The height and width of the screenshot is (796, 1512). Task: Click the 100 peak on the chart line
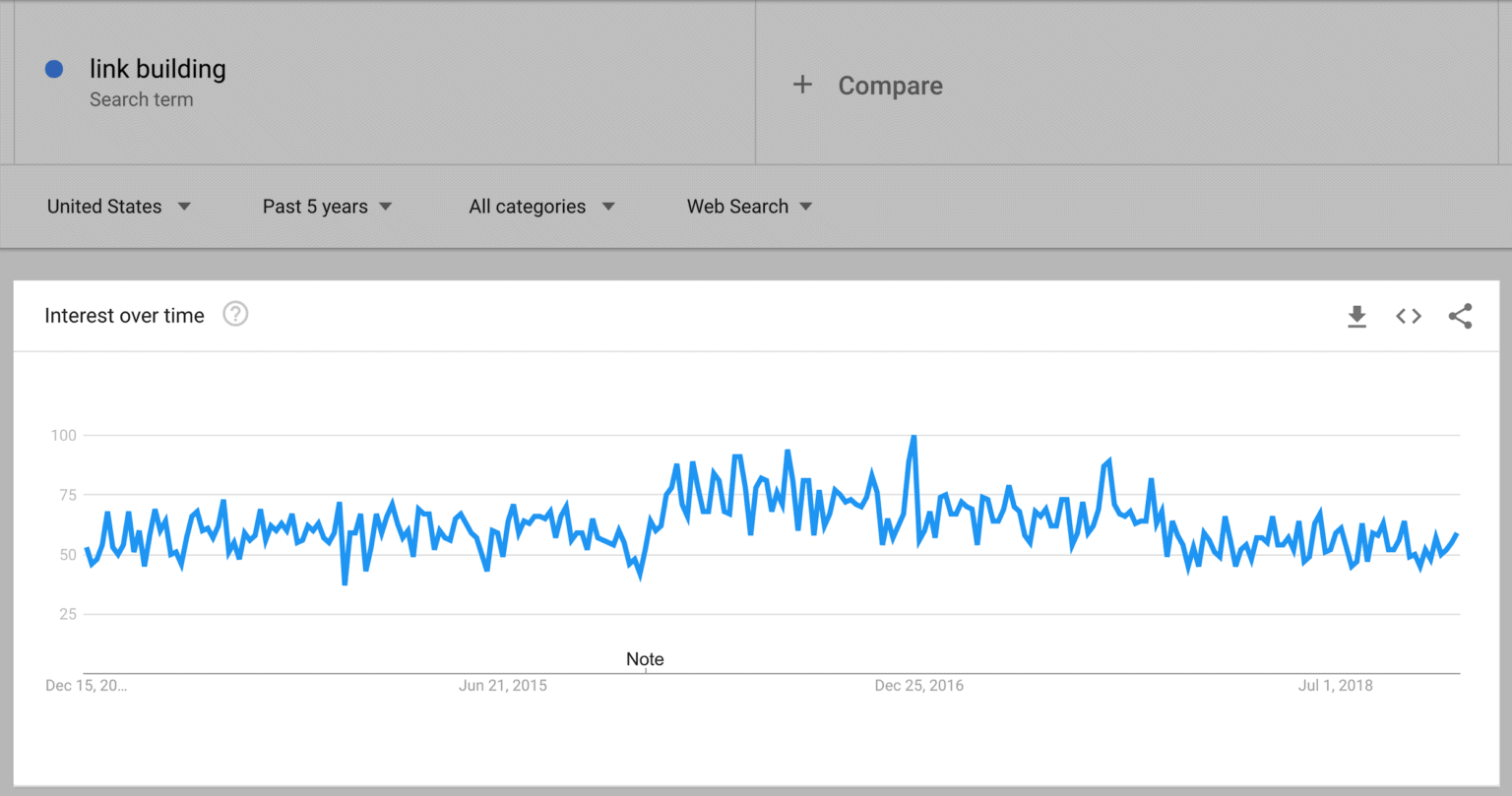(x=914, y=437)
